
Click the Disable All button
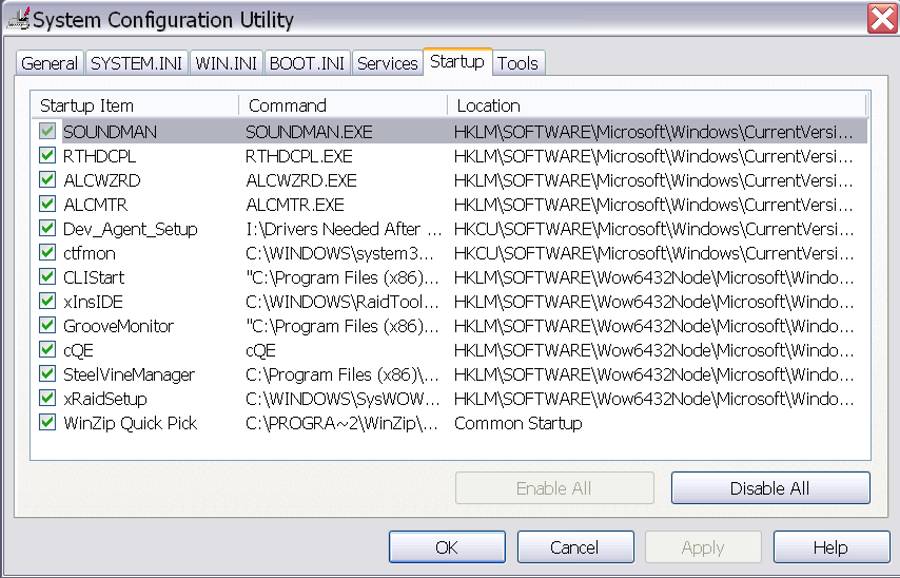click(770, 488)
